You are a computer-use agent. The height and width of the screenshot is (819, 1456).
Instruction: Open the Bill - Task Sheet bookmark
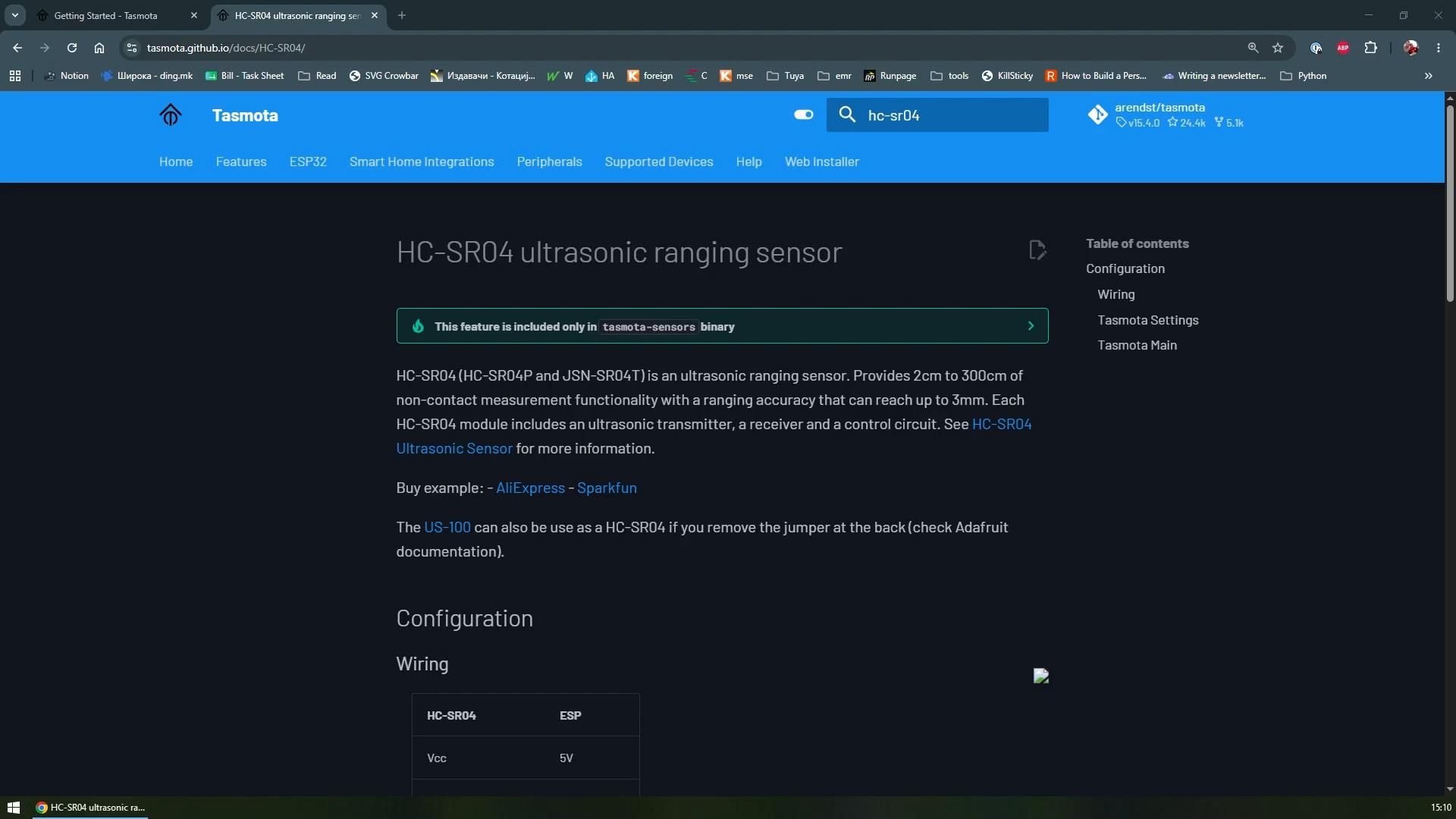(x=245, y=76)
